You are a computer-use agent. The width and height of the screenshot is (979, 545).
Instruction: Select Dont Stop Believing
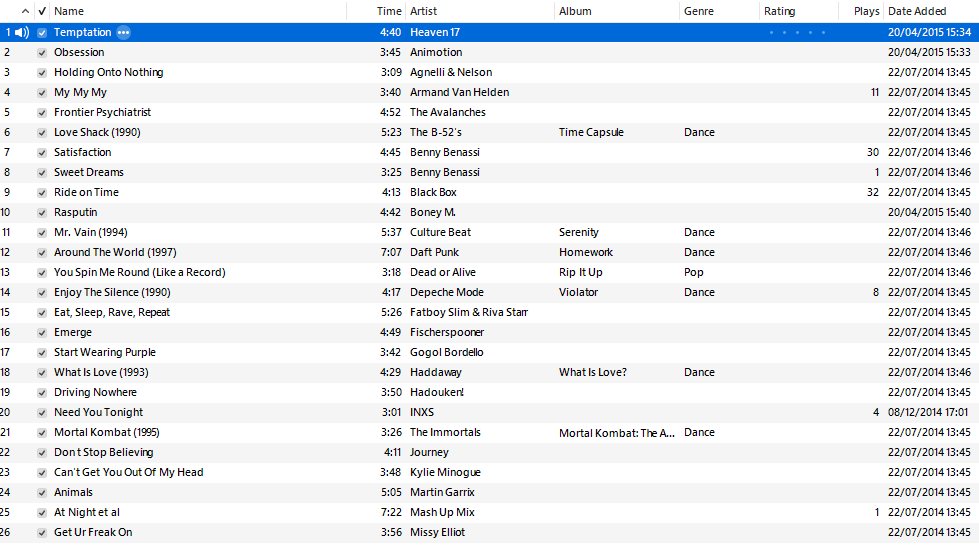pyautogui.click(x=104, y=452)
